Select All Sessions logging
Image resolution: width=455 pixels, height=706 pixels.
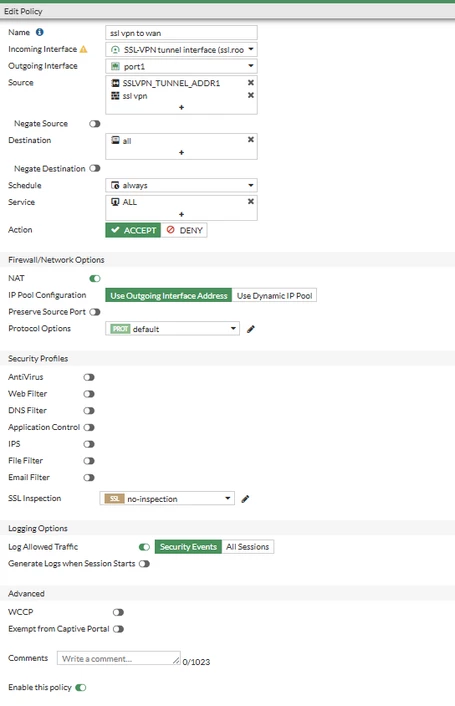[248, 547]
